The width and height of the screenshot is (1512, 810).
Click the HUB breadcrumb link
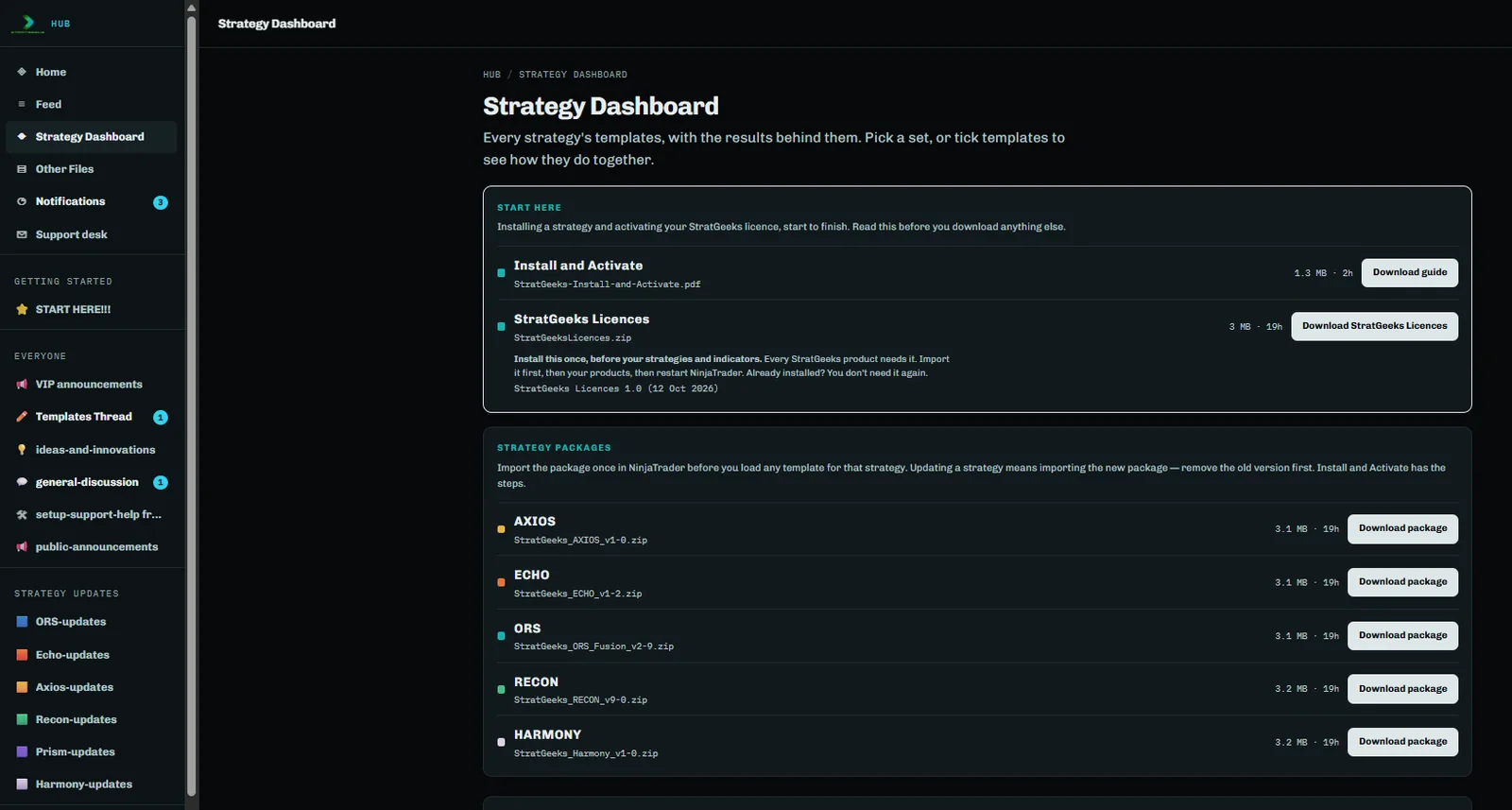coord(491,75)
